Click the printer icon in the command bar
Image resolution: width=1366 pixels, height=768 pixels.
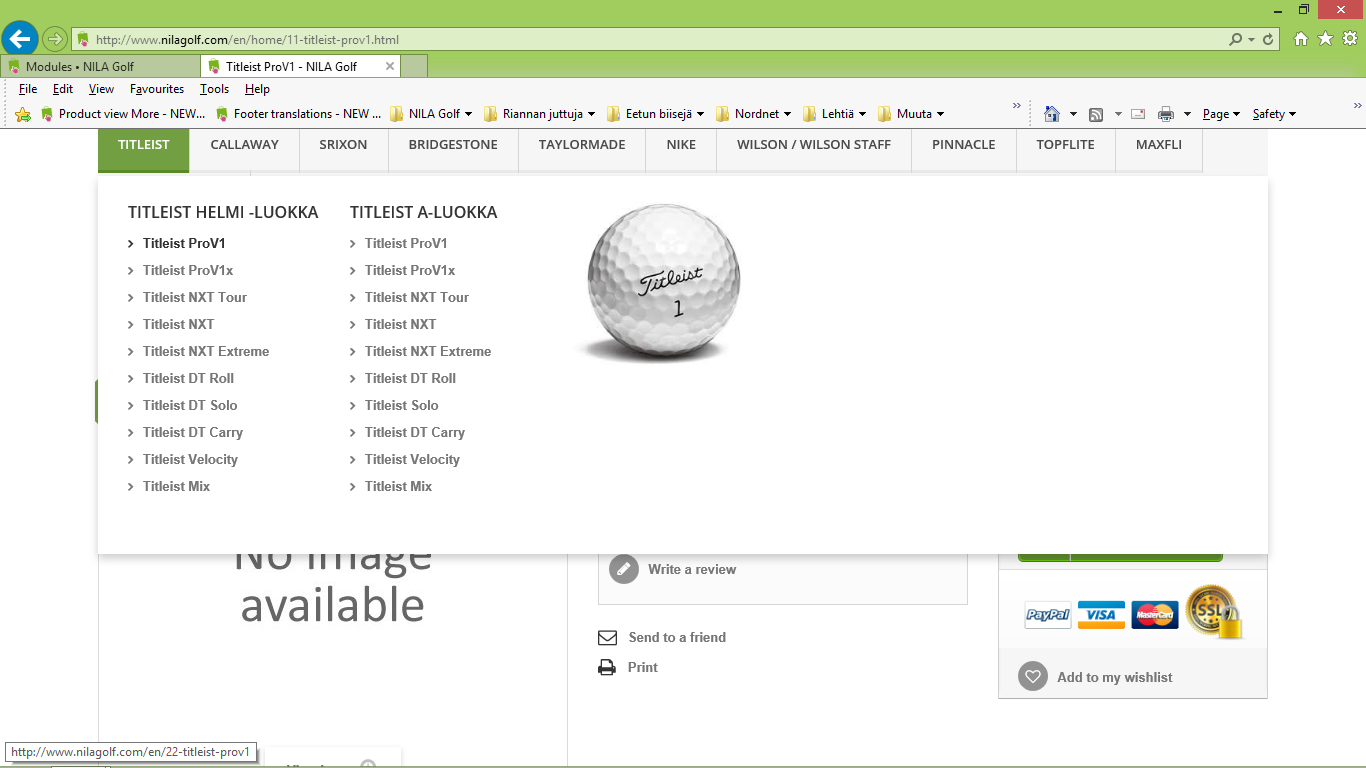[1166, 114]
